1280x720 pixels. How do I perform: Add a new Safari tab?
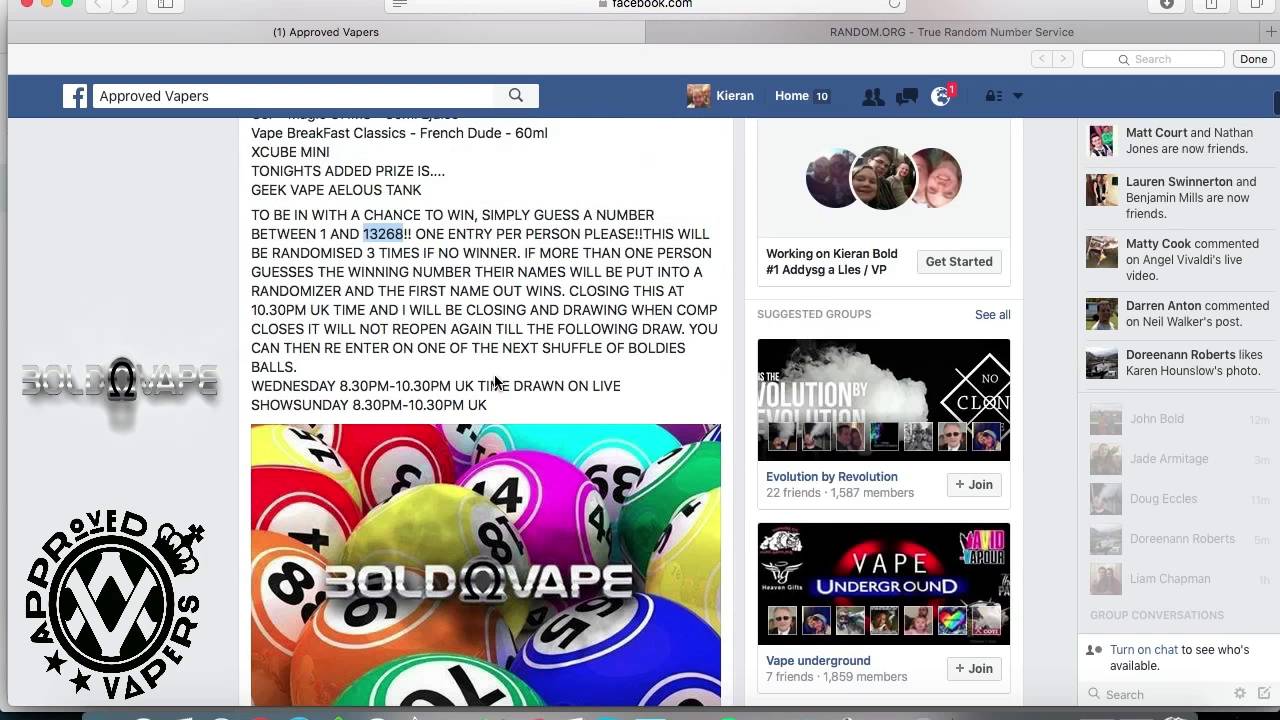tap(1270, 32)
